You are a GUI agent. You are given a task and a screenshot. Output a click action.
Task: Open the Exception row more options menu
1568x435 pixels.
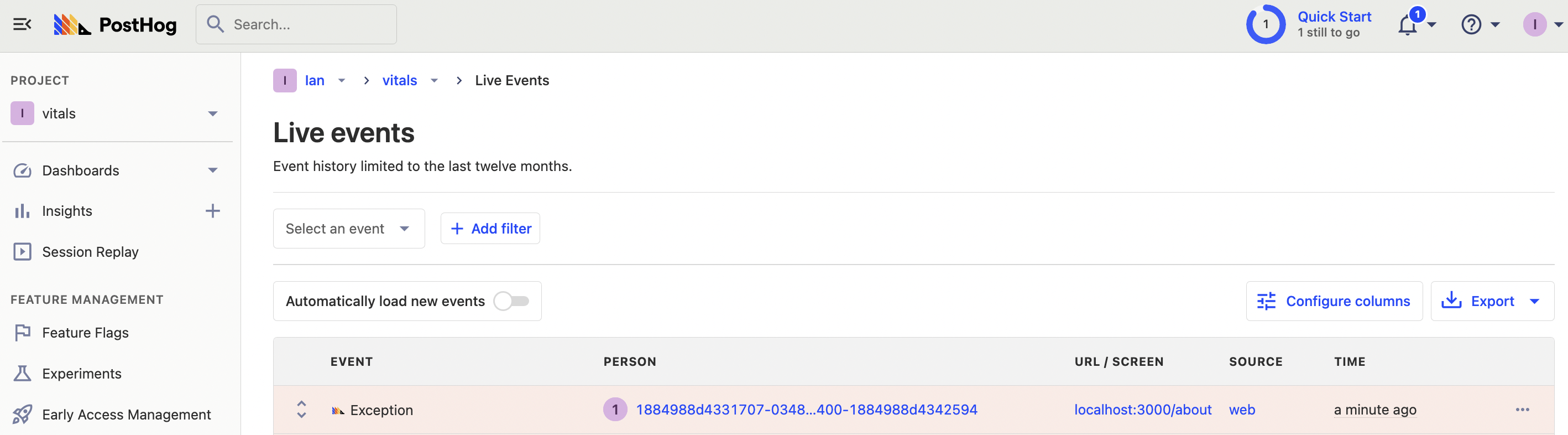pos(1522,410)
